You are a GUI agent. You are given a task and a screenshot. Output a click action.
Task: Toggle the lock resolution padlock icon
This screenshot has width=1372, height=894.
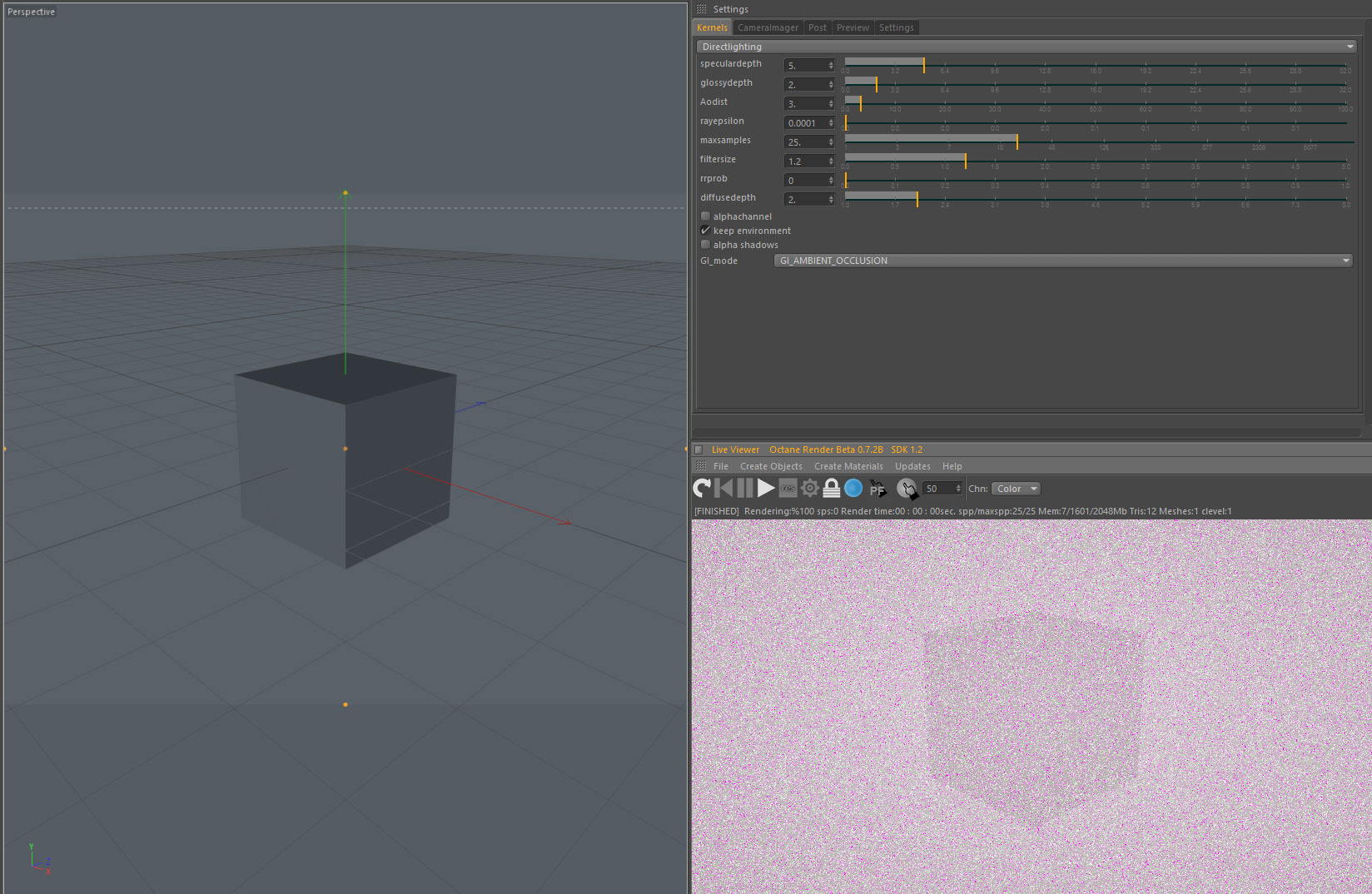click(x=831, y=489)
